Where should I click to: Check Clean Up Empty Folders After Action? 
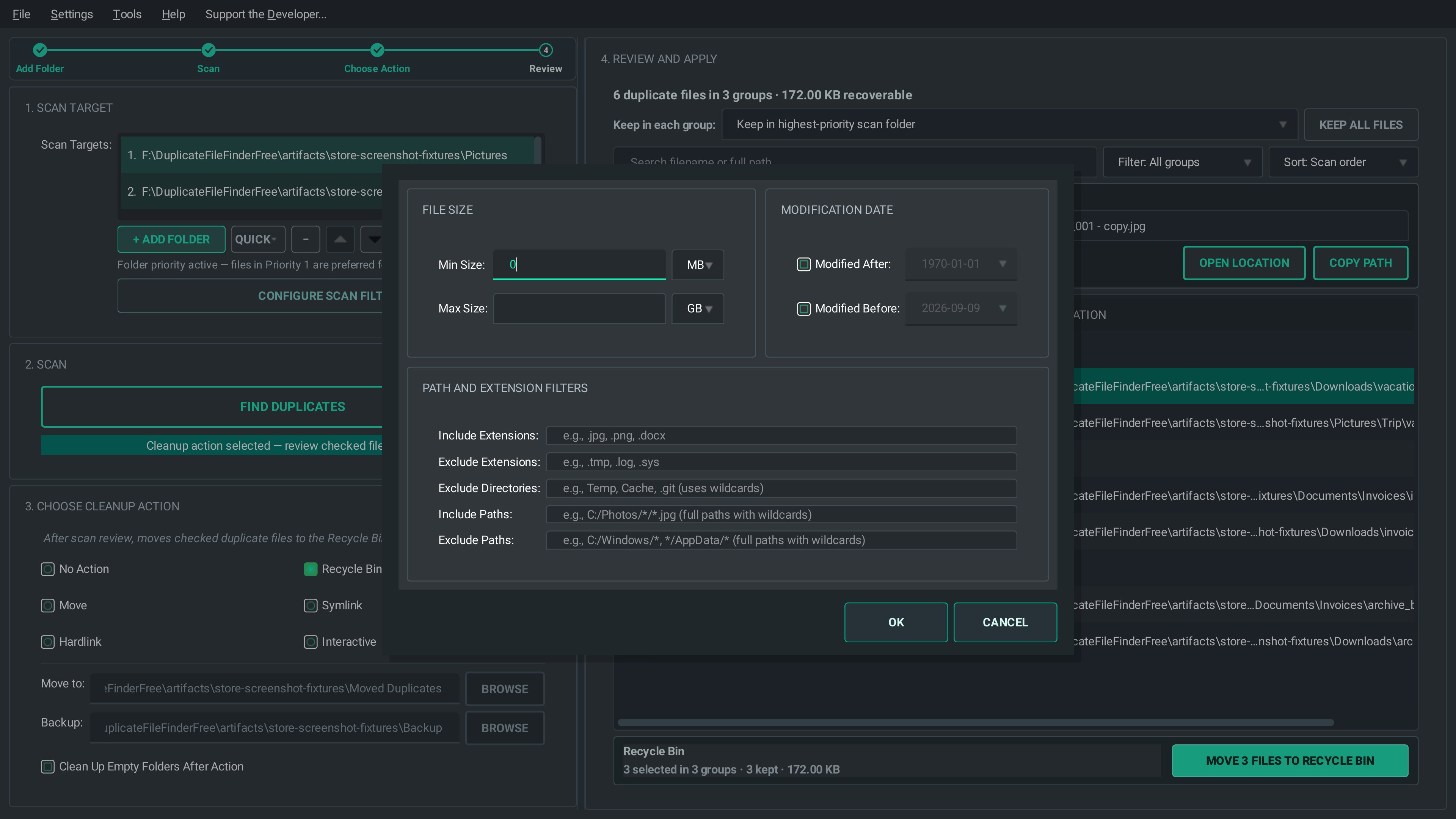click(x=47, y=766)
